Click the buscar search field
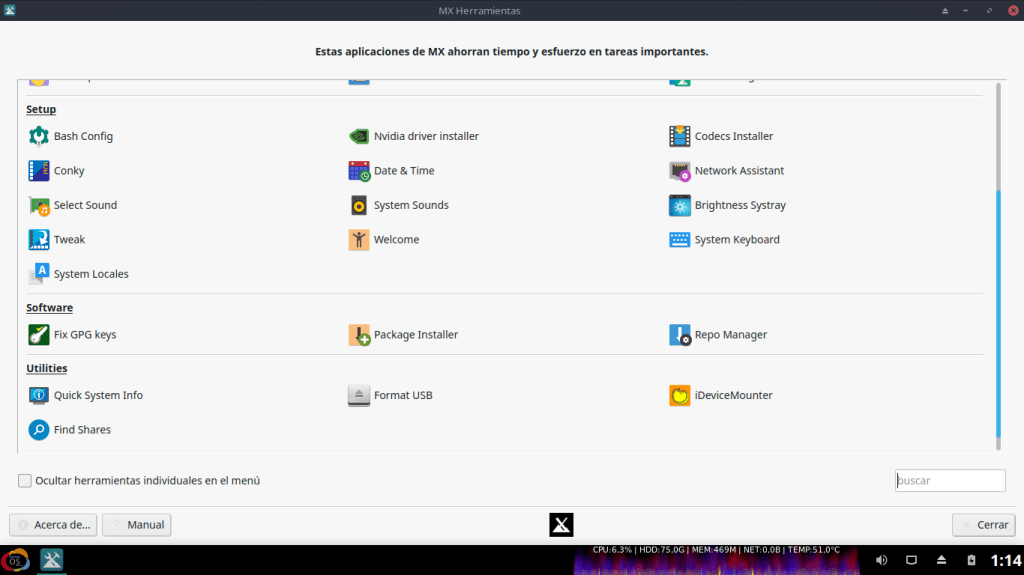 tap(949, 481)
